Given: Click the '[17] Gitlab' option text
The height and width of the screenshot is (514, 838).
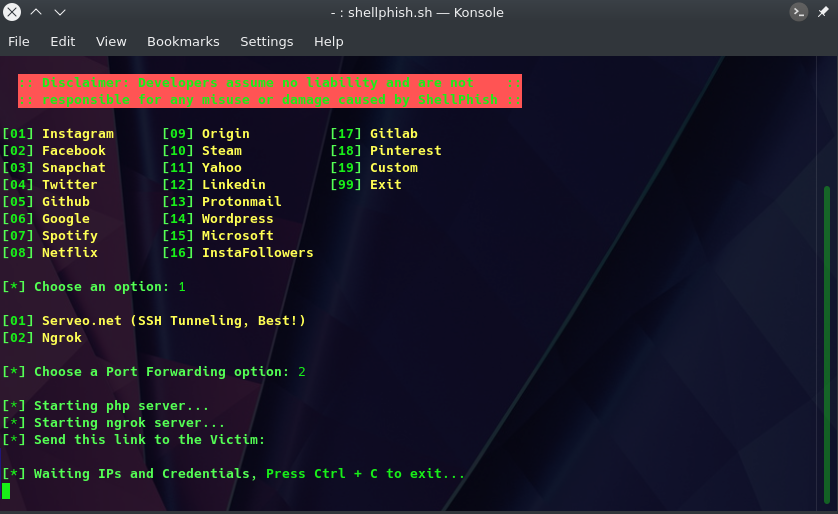Looking at the screenshot, I should click(x=374, y=134).
